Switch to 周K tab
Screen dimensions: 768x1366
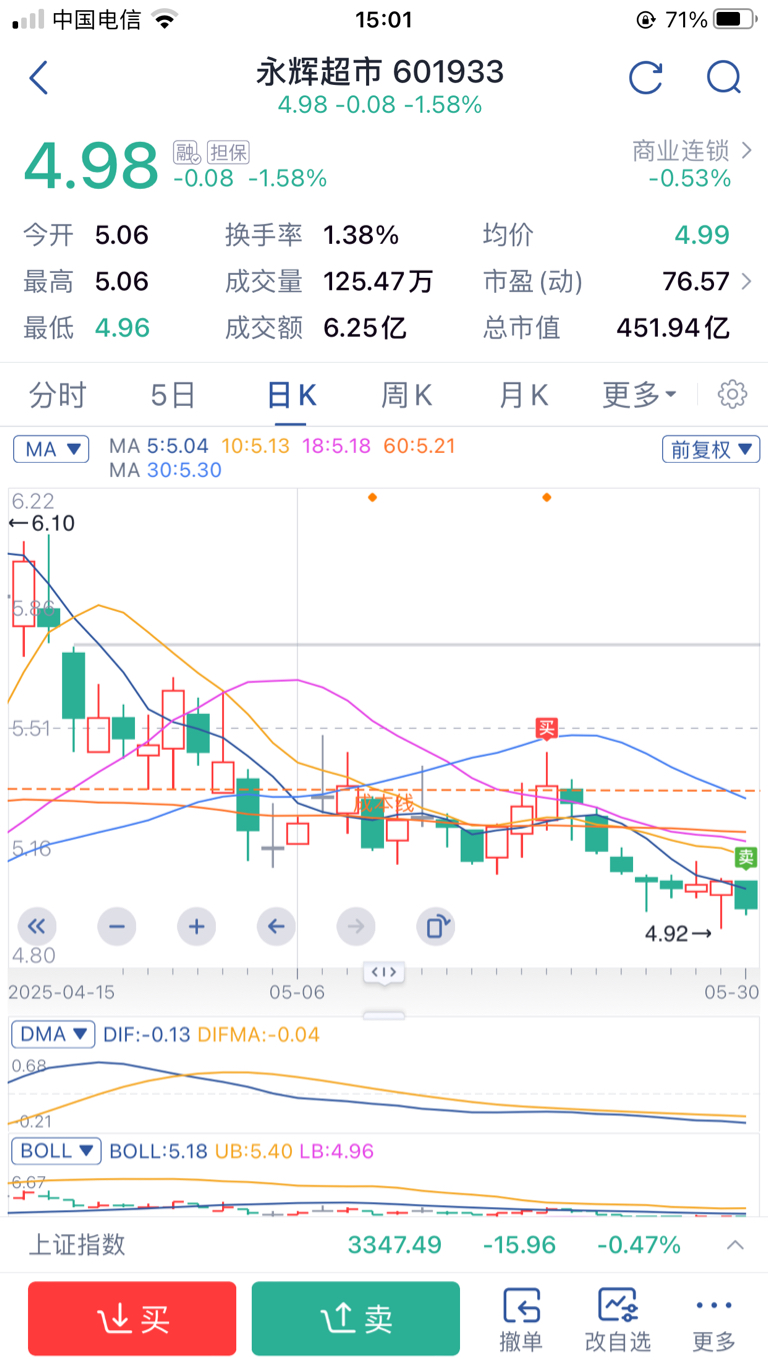tap(406, 395)
